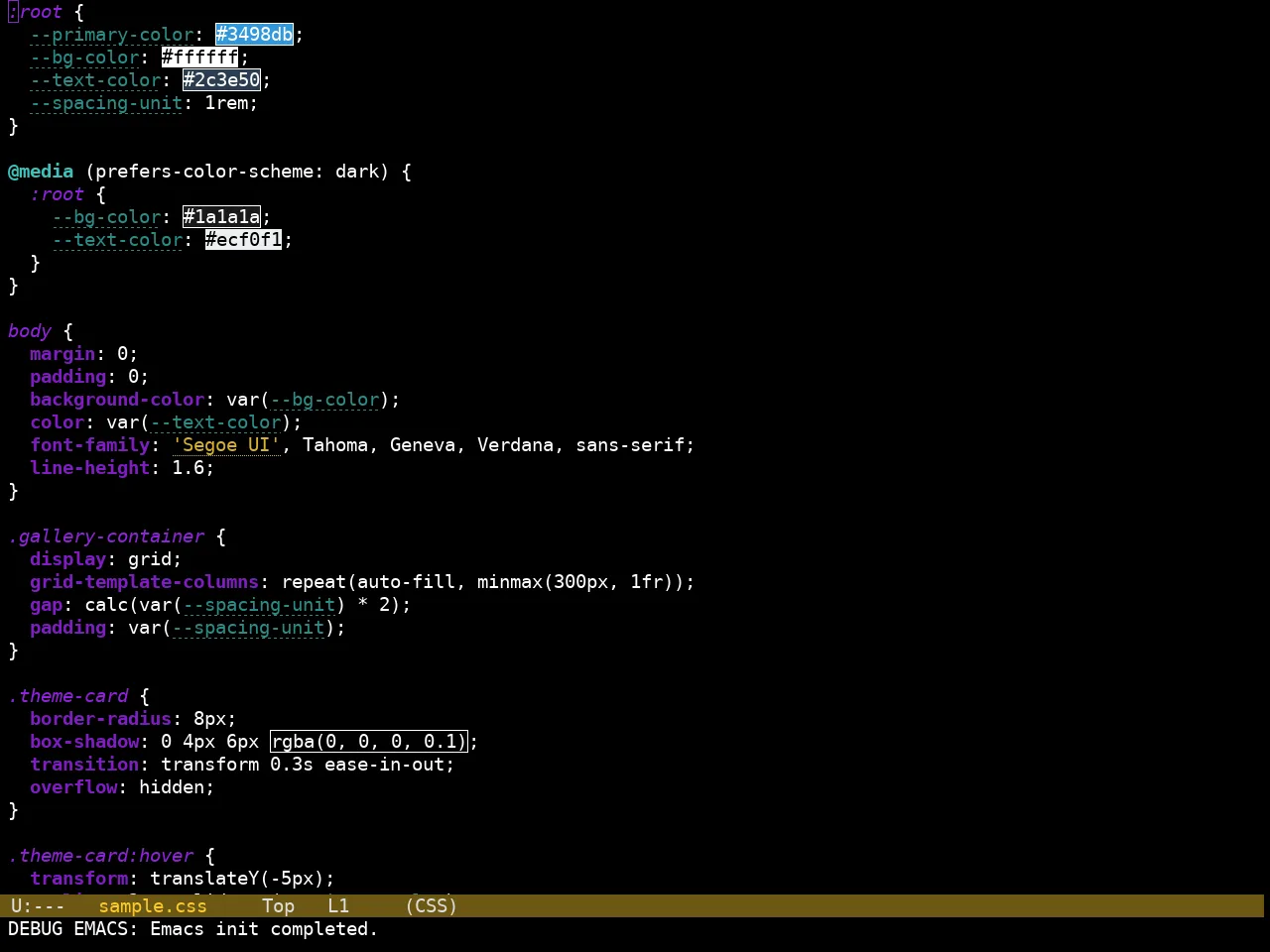Click the display property
This screenshot has height=952, width=1270.
point(67,559)
